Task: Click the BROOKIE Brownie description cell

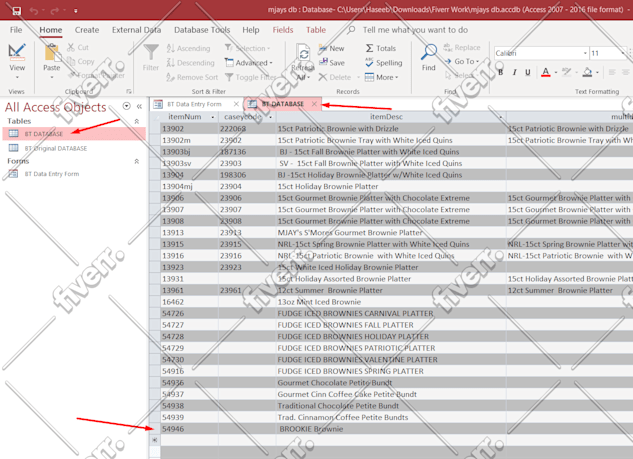Action: [x=391, y=429]
